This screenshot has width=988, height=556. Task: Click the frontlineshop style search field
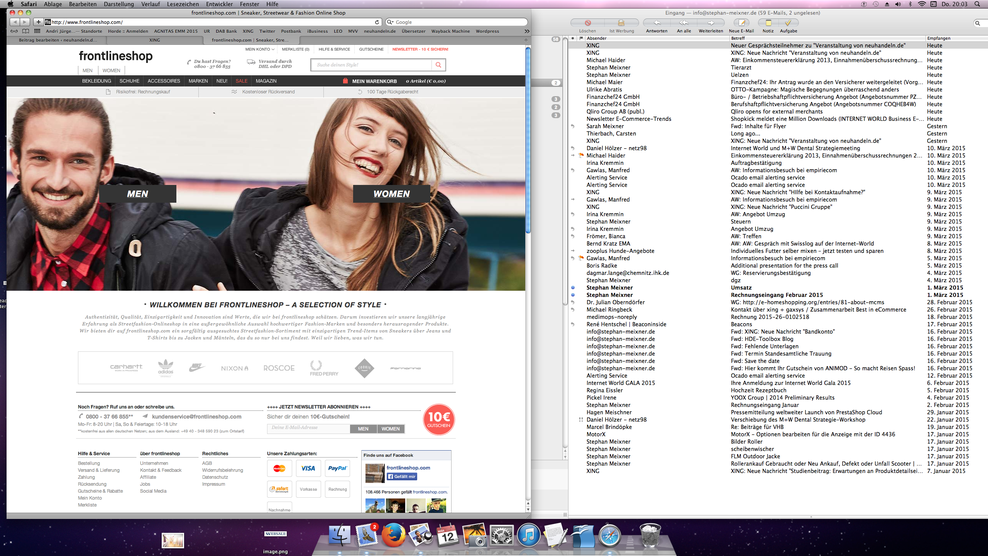coord(372,65)
